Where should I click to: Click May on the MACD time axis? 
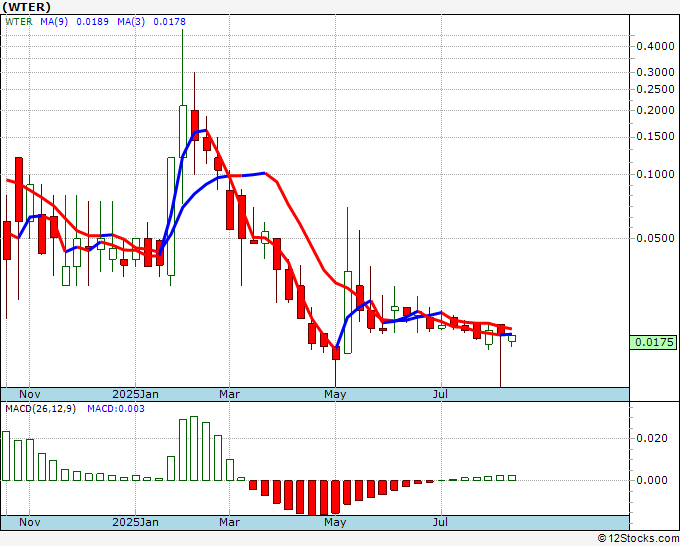point(335,522)
